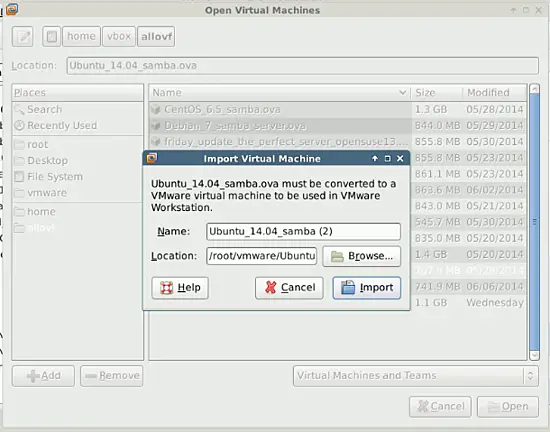Click the pencil type-a-file-name icon
Screen dimensions: 550x432
click(23, 36)
